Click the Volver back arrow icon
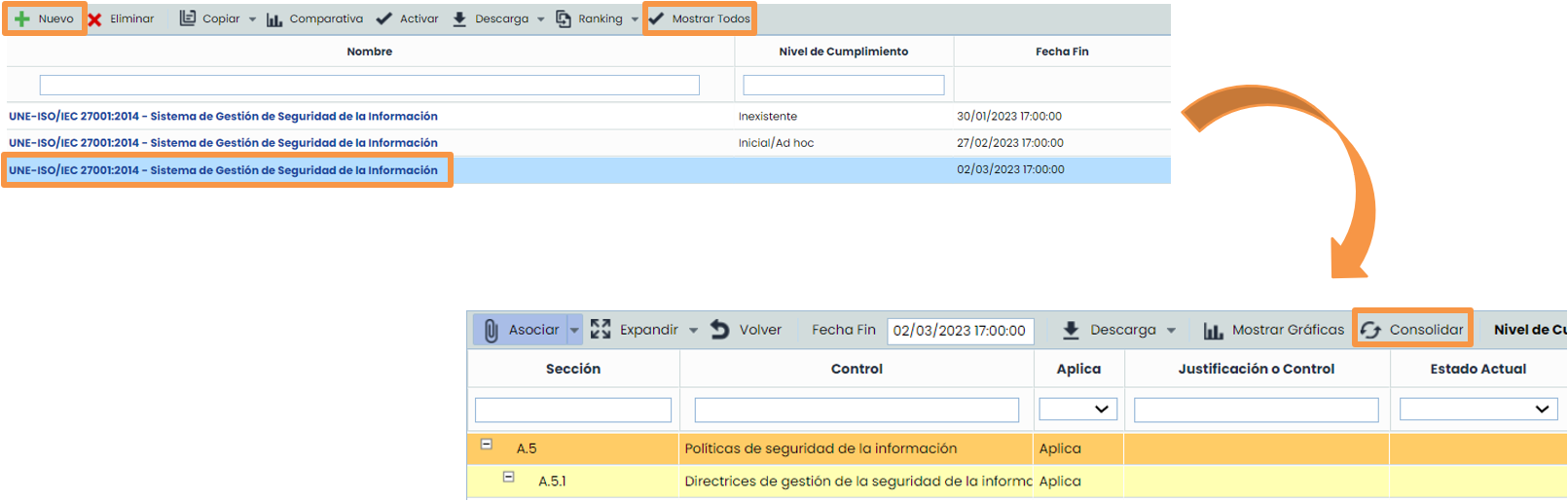1568x501 pixels. pos(720,330)
